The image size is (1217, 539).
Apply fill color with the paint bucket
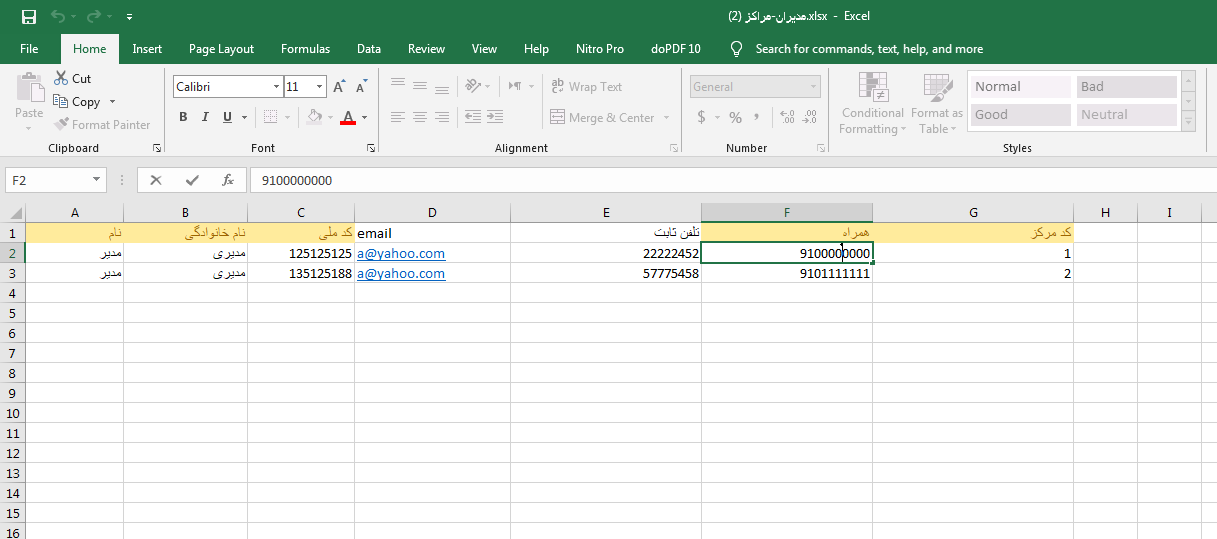click(x=314, y=117)
